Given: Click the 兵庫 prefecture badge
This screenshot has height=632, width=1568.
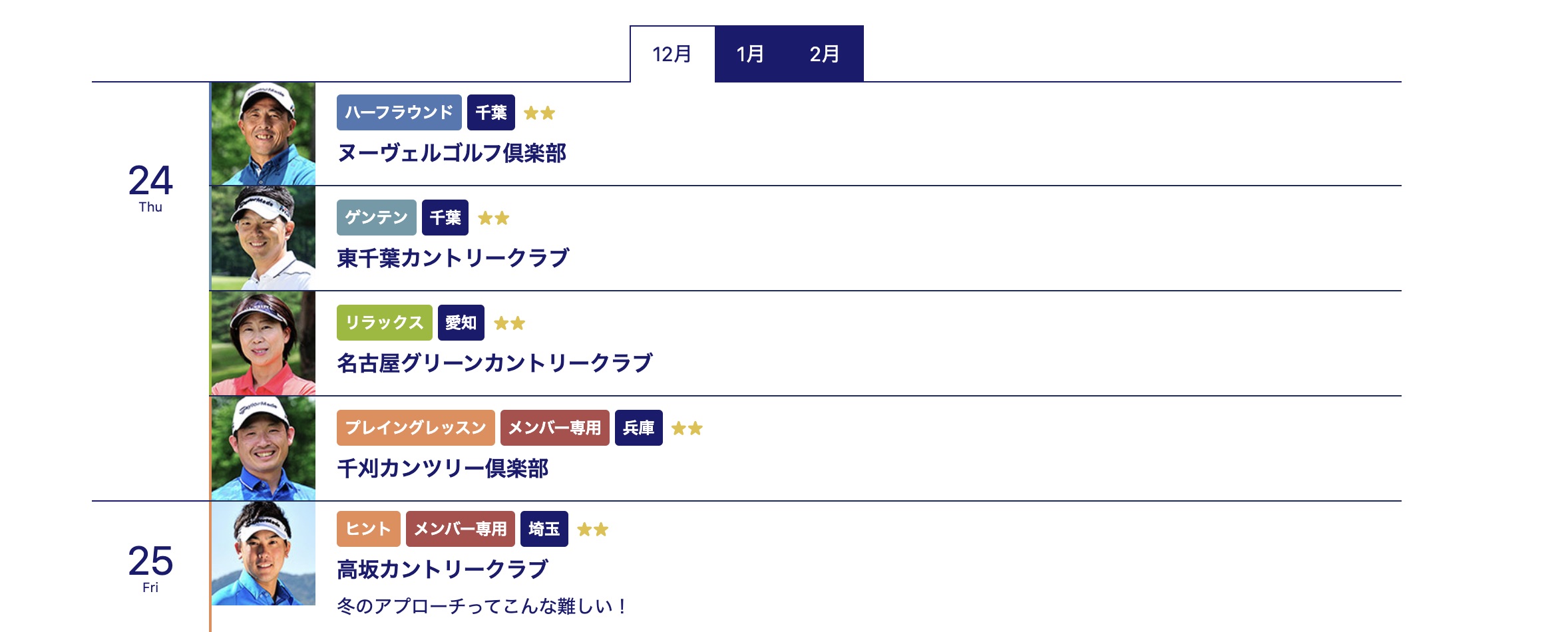Looking at the screenshot, I should click(x=638, y=428).
